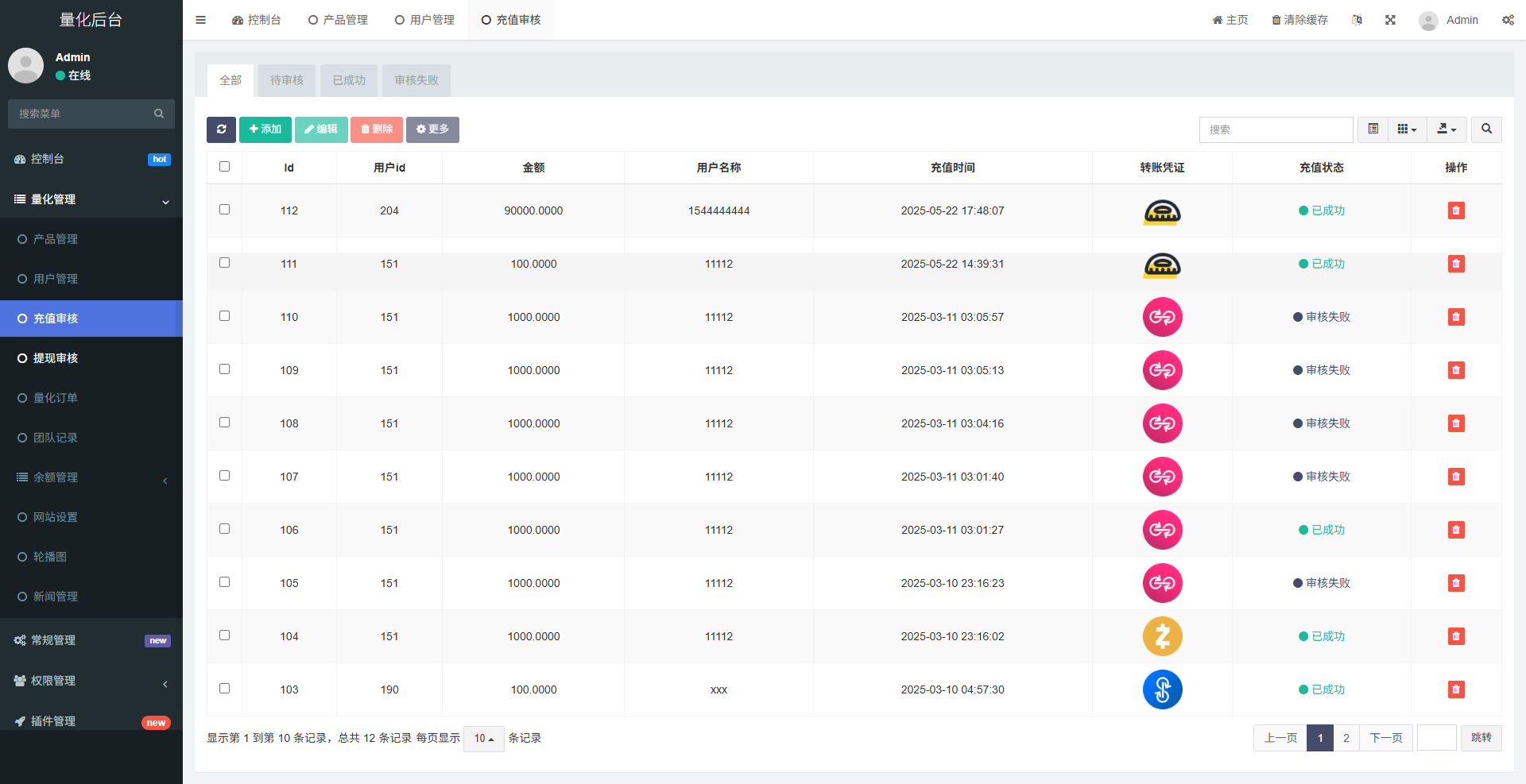
Task: Click the sidebar search menu magnifier icon
Action: [159, 114]
